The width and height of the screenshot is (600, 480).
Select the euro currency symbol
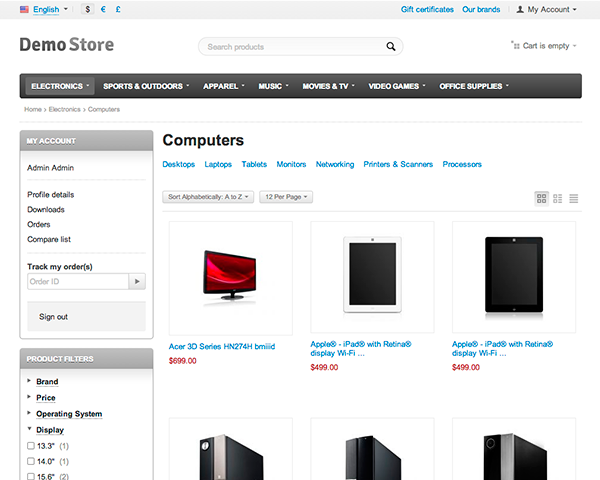pos(103,9)
